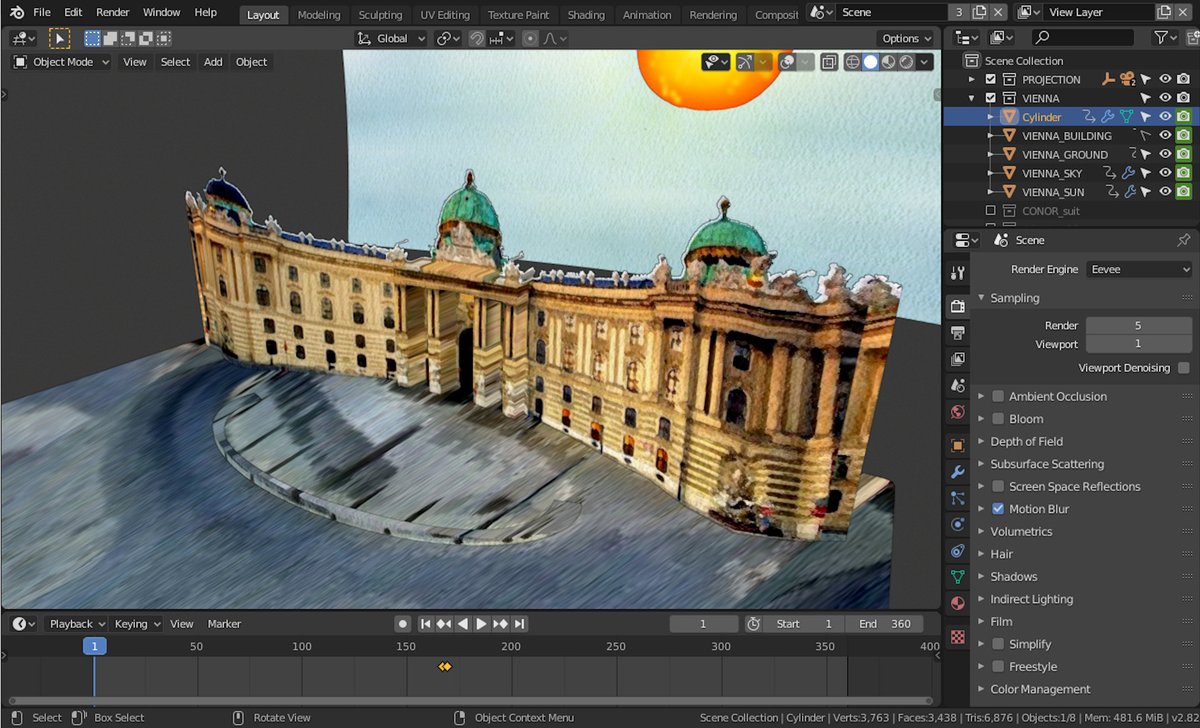The image size is (1200, 728).
Task: Open the Particles properties tab
Action: pos(957,498)
